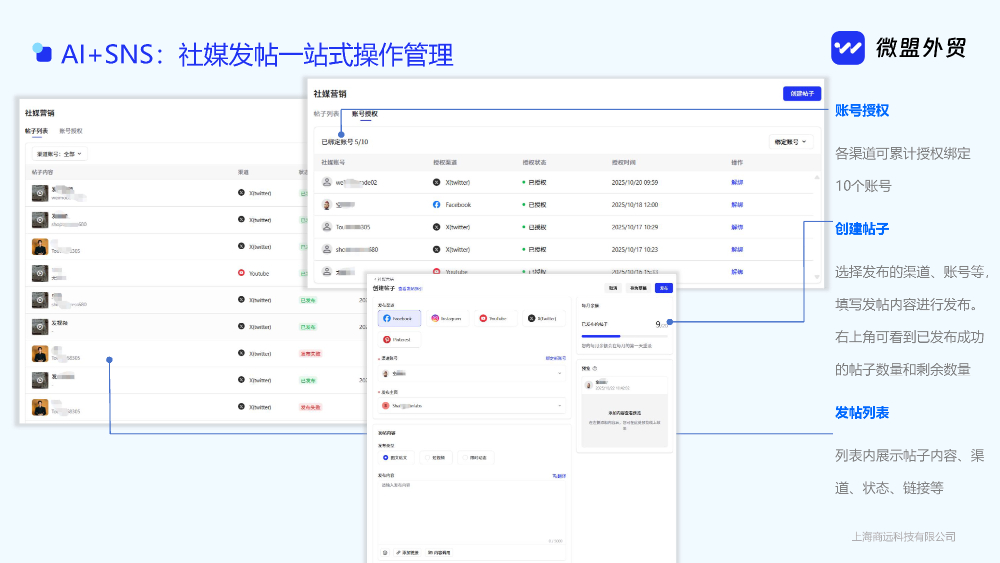
Task: Select the Pinterest publishing channel
Action: (399, 340)
